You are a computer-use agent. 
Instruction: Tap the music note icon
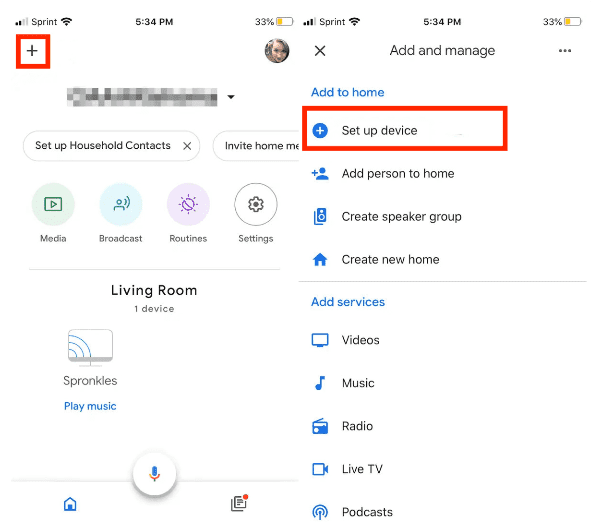[320, 383]
